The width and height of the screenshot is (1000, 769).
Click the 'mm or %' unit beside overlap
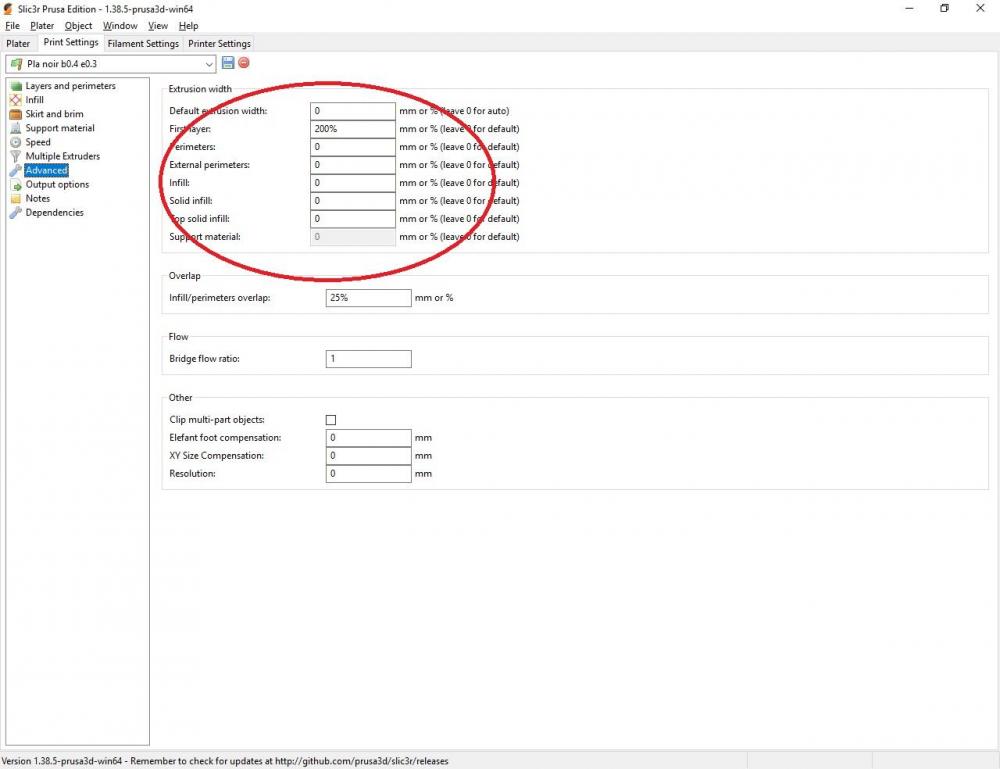(434, 298)
